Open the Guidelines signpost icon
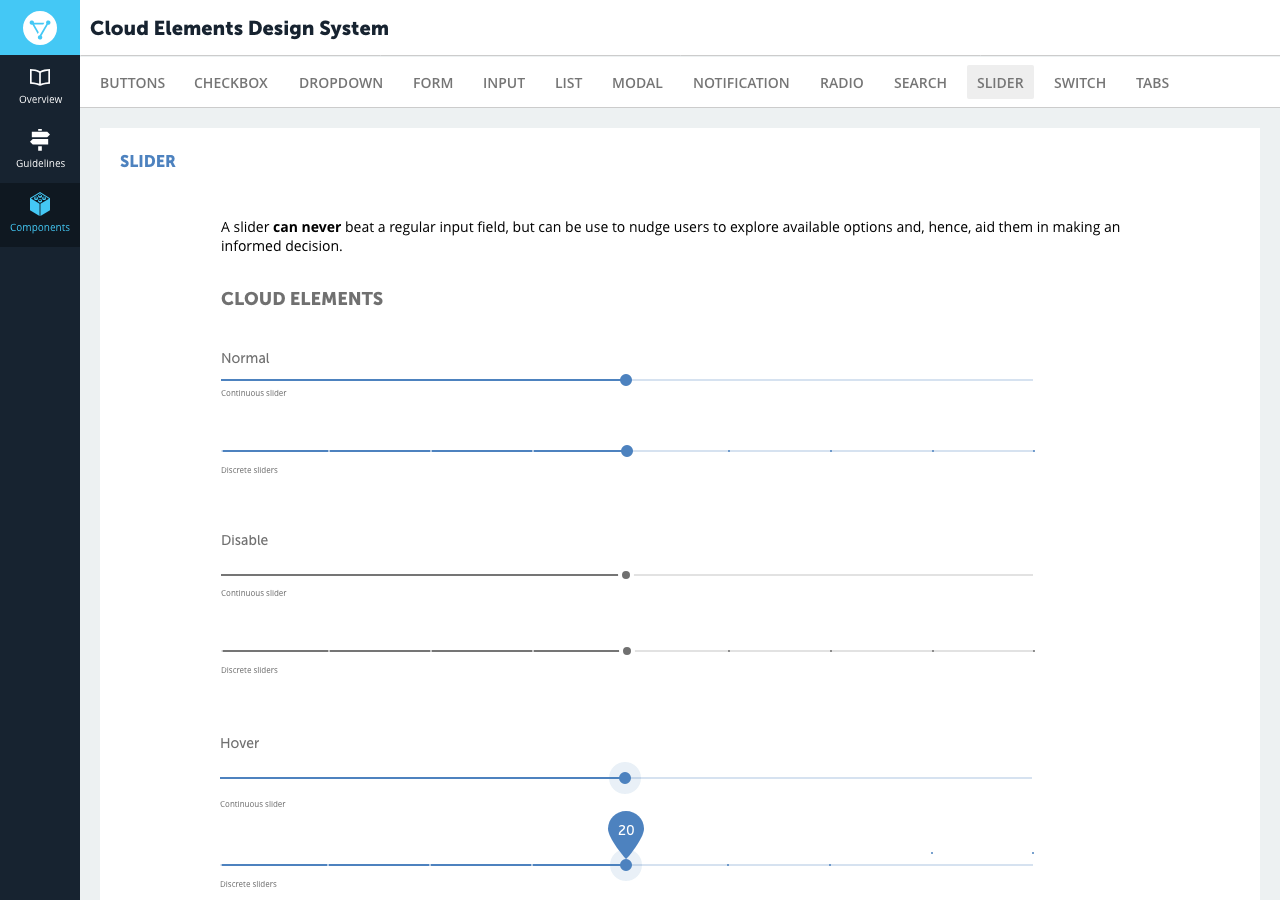The width and height of the screenshot is (1280, 900). (40, 140)
